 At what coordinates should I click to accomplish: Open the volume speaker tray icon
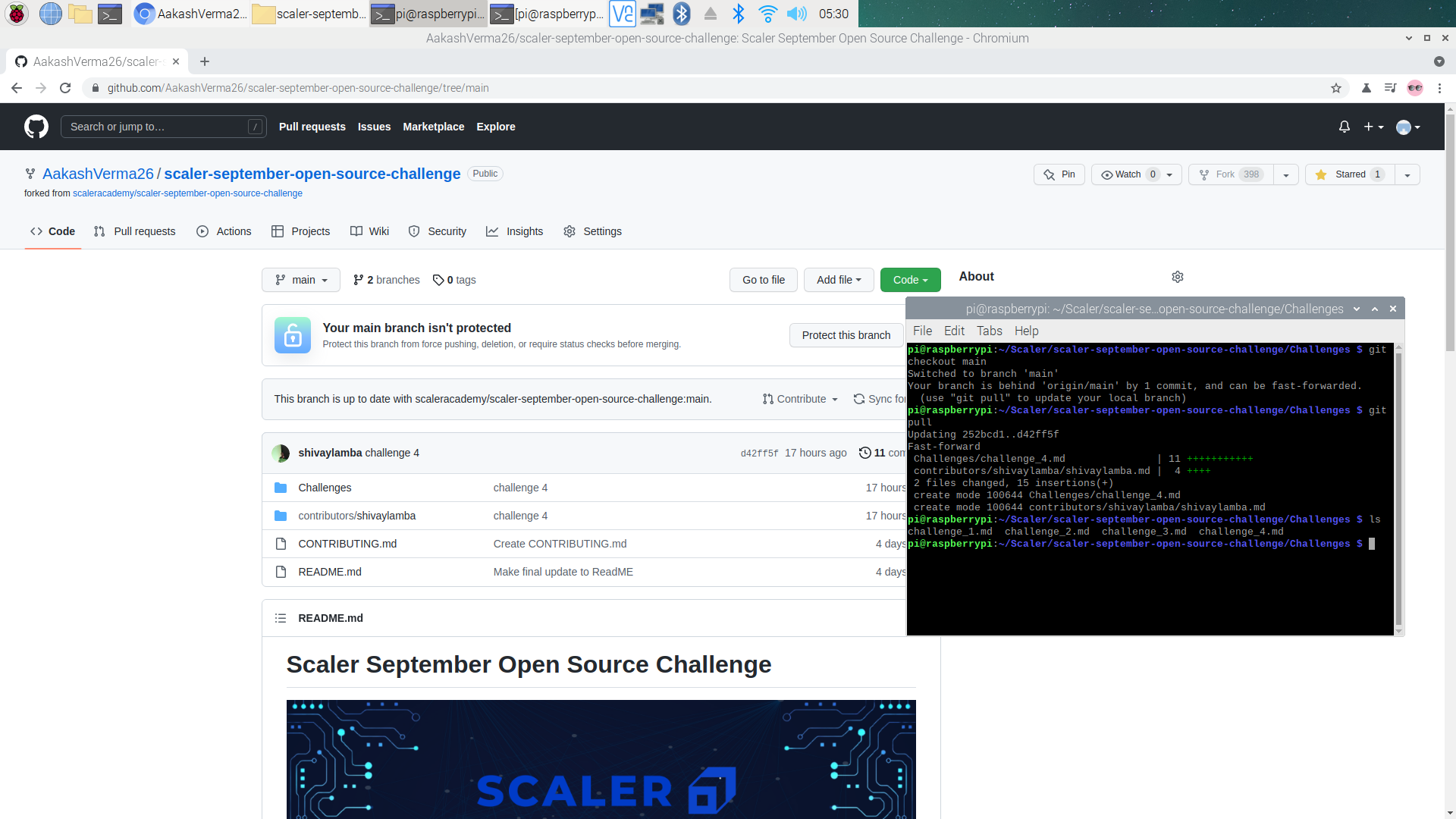796,14
